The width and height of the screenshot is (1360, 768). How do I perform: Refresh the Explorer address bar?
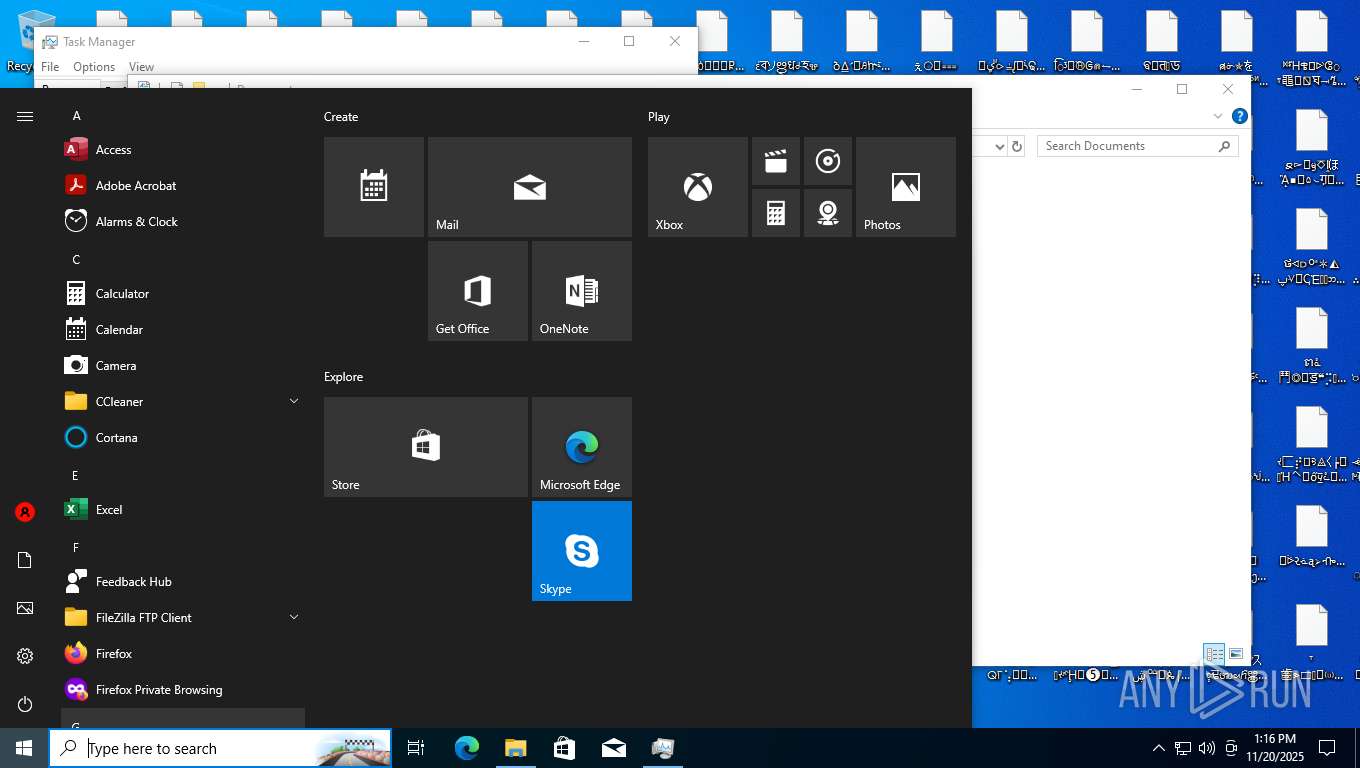click(x=1017, y=146)
